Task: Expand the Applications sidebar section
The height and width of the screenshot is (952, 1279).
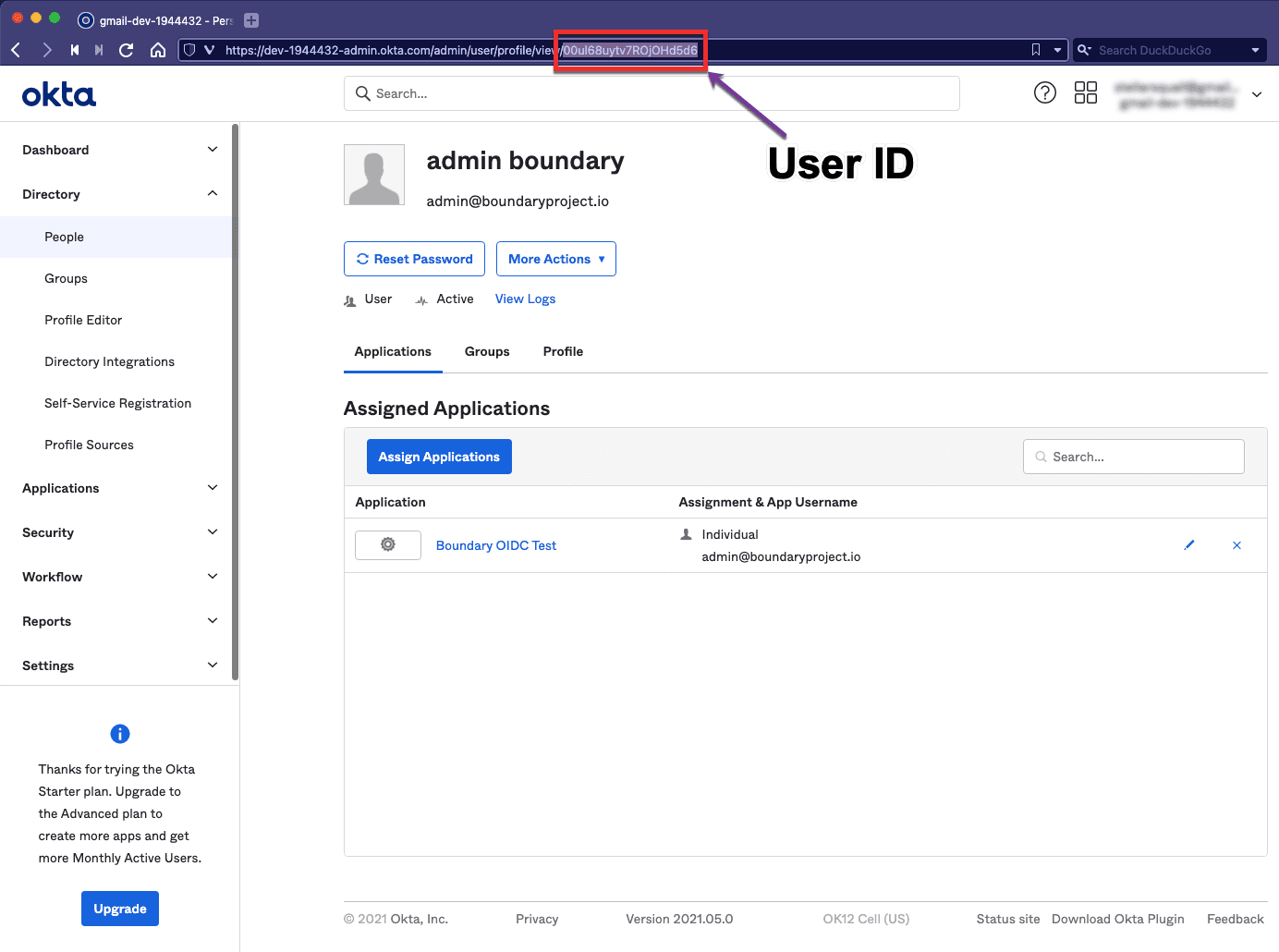Action: 120,488
